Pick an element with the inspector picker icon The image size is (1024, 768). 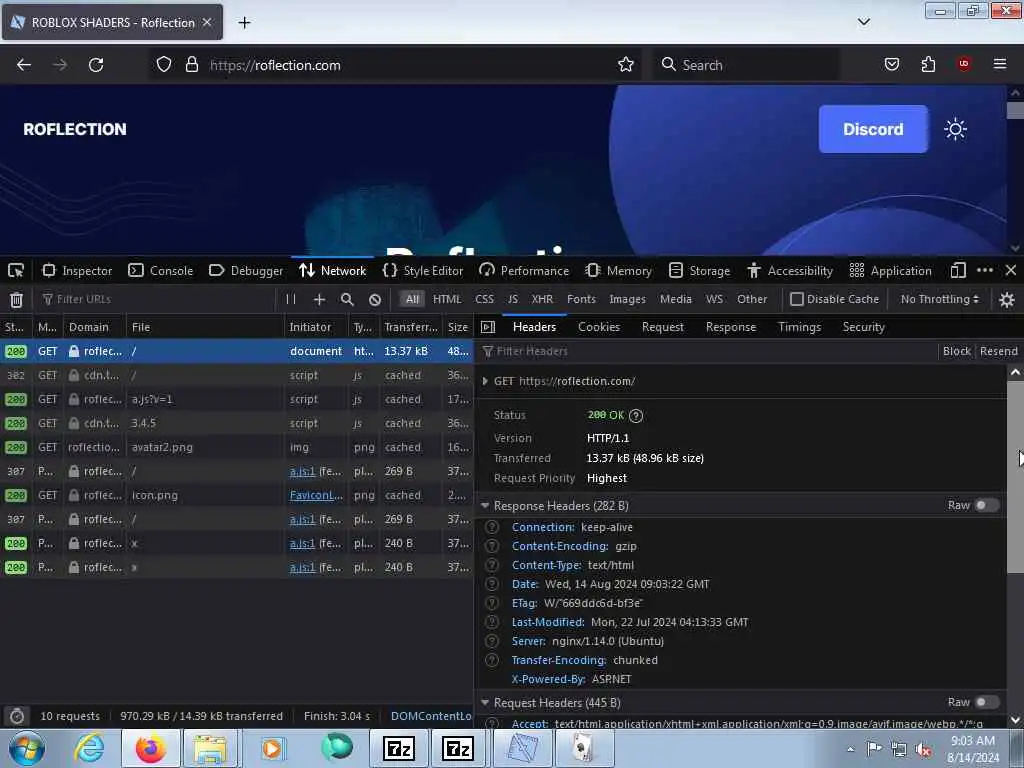(16, 270)
